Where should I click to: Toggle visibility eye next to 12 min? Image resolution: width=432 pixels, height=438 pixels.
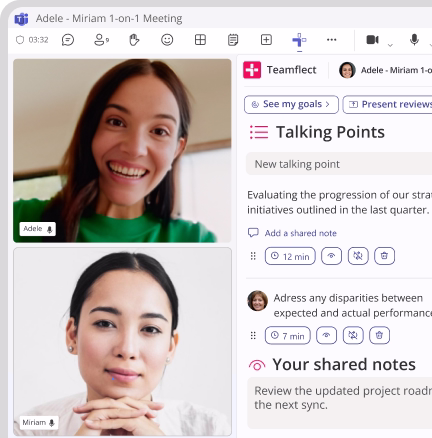331,256
